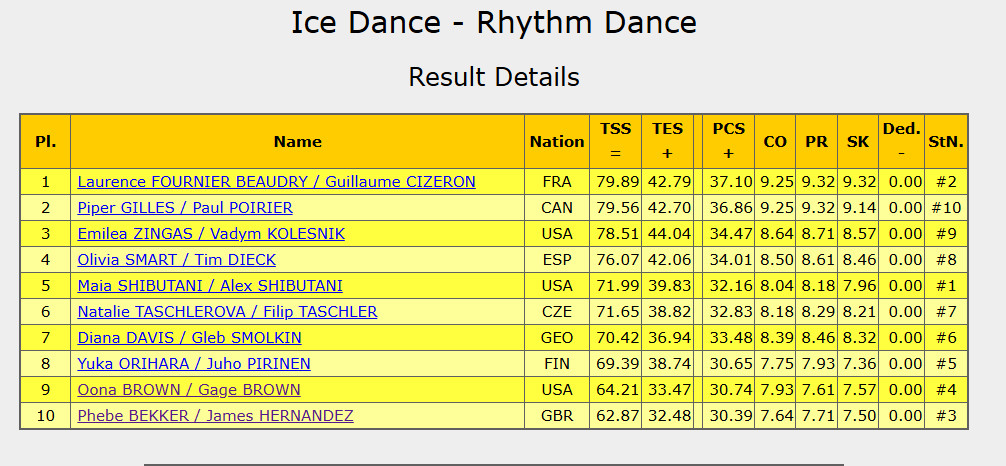Screen dimensions: 1006x466
Task: Open Phebe Bekker / James Hernandez link
Action: pyautogui.click(x=215, y=416)
